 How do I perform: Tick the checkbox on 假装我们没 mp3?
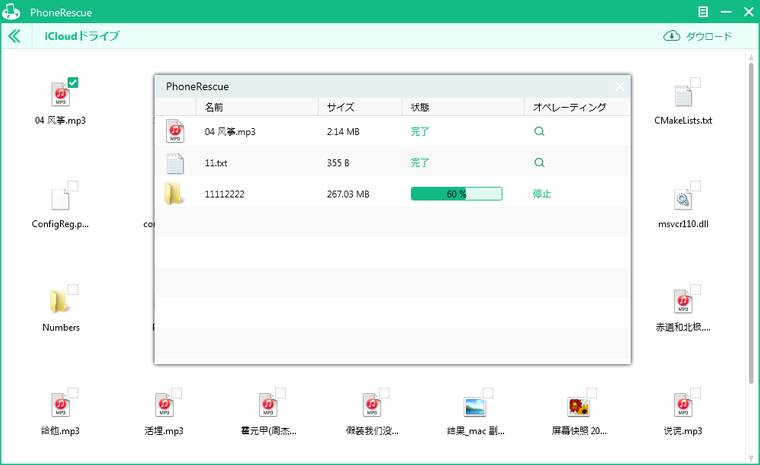pos(384,393)
